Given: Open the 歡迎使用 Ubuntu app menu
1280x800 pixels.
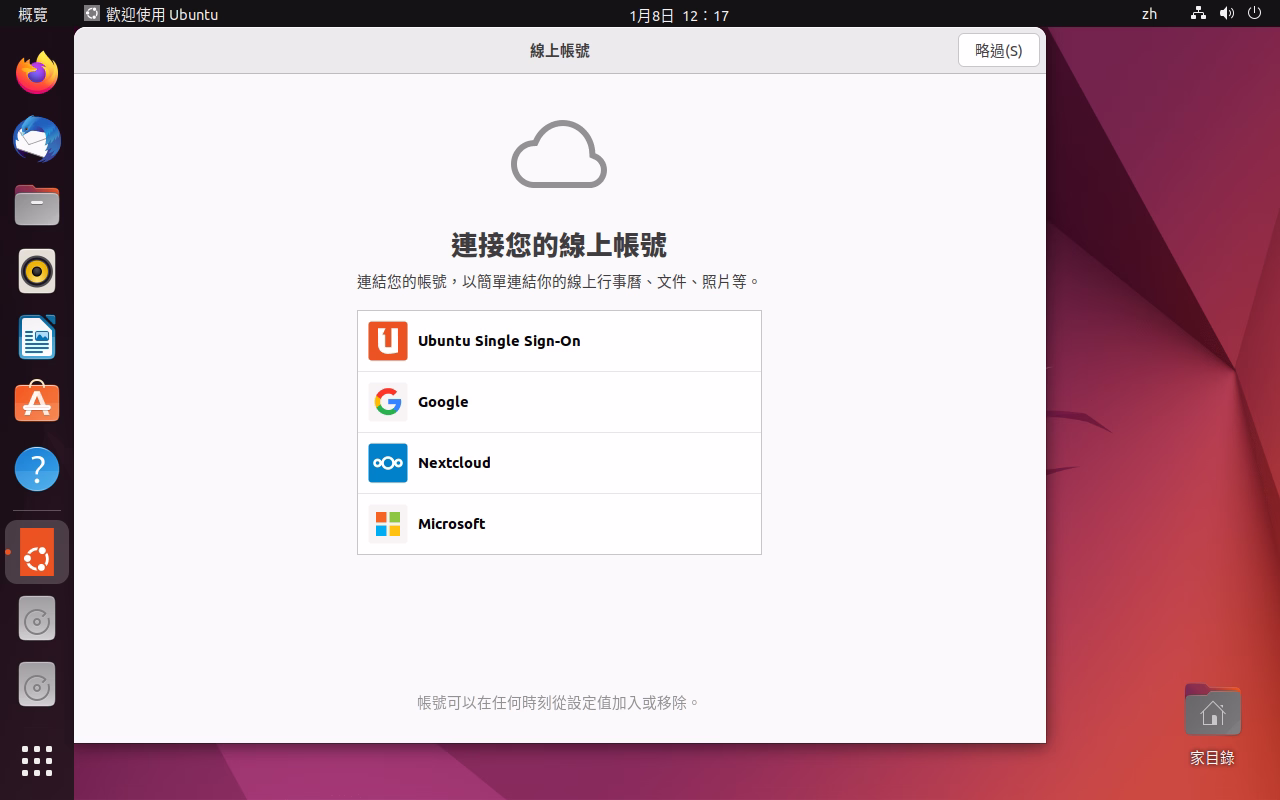Looking at the screenshot, I should point(151,14).
